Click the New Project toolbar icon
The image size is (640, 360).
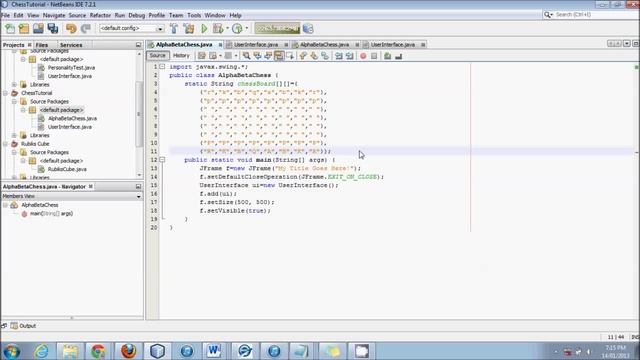[x=24, y=29]
